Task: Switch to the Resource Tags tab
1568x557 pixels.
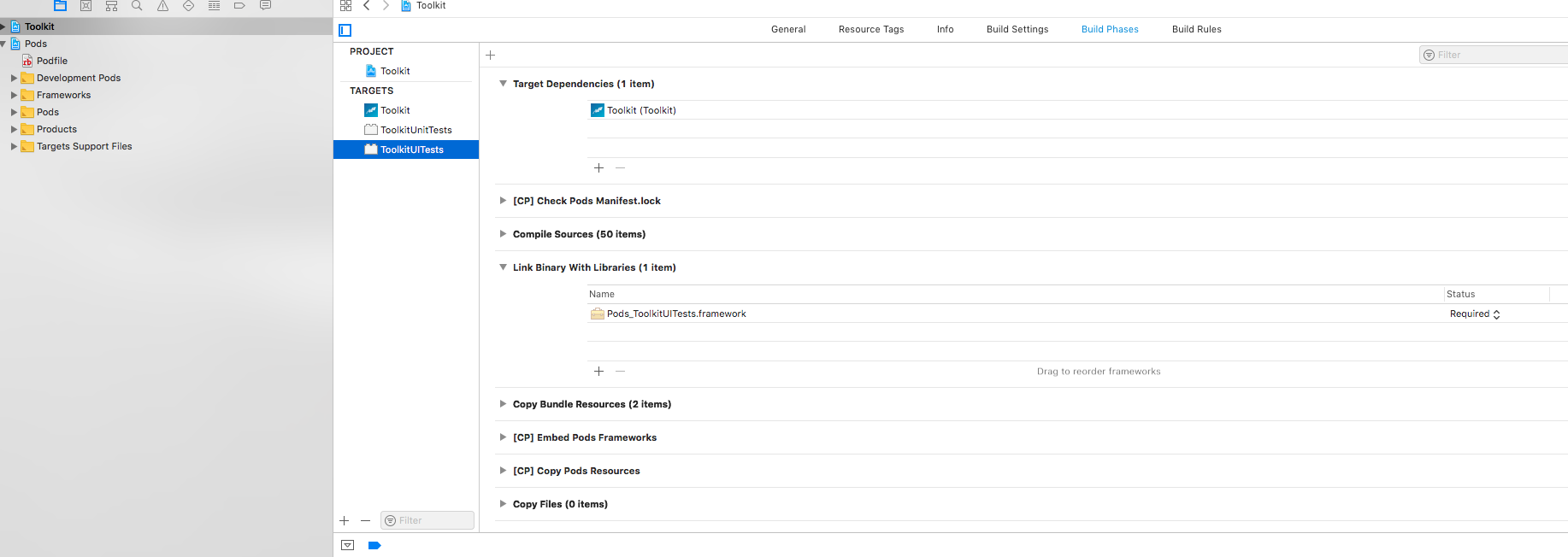Action: click(x=871, y=29)
